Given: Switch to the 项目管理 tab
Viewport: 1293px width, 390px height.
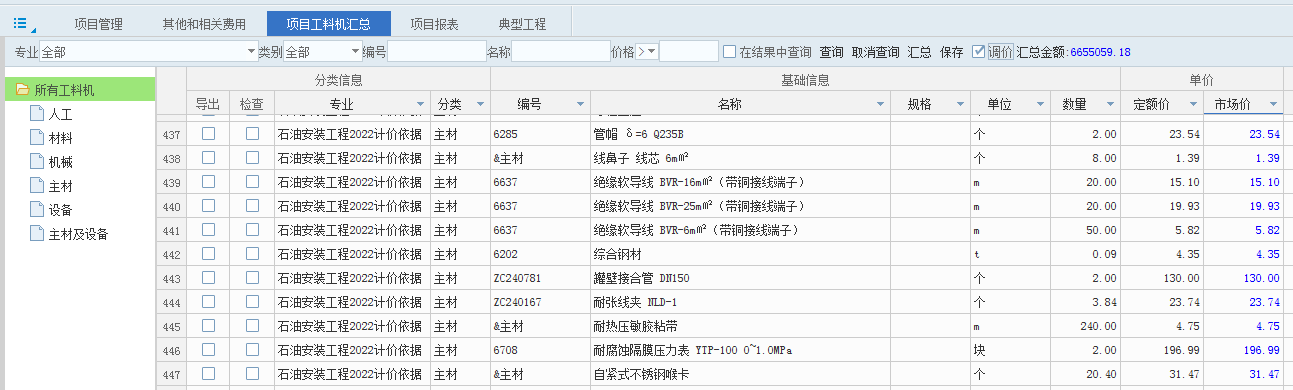Looking at the screenshot, I should click(98, 24).
